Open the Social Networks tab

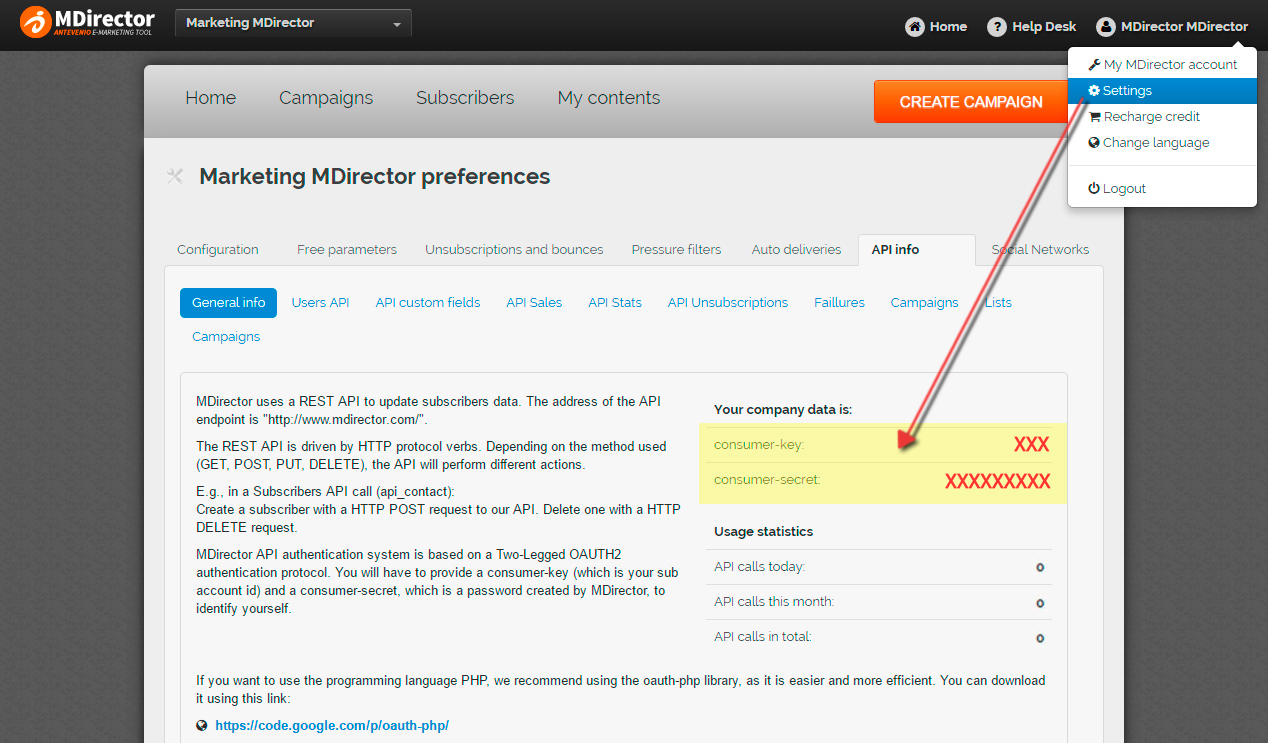(1040, 250)
